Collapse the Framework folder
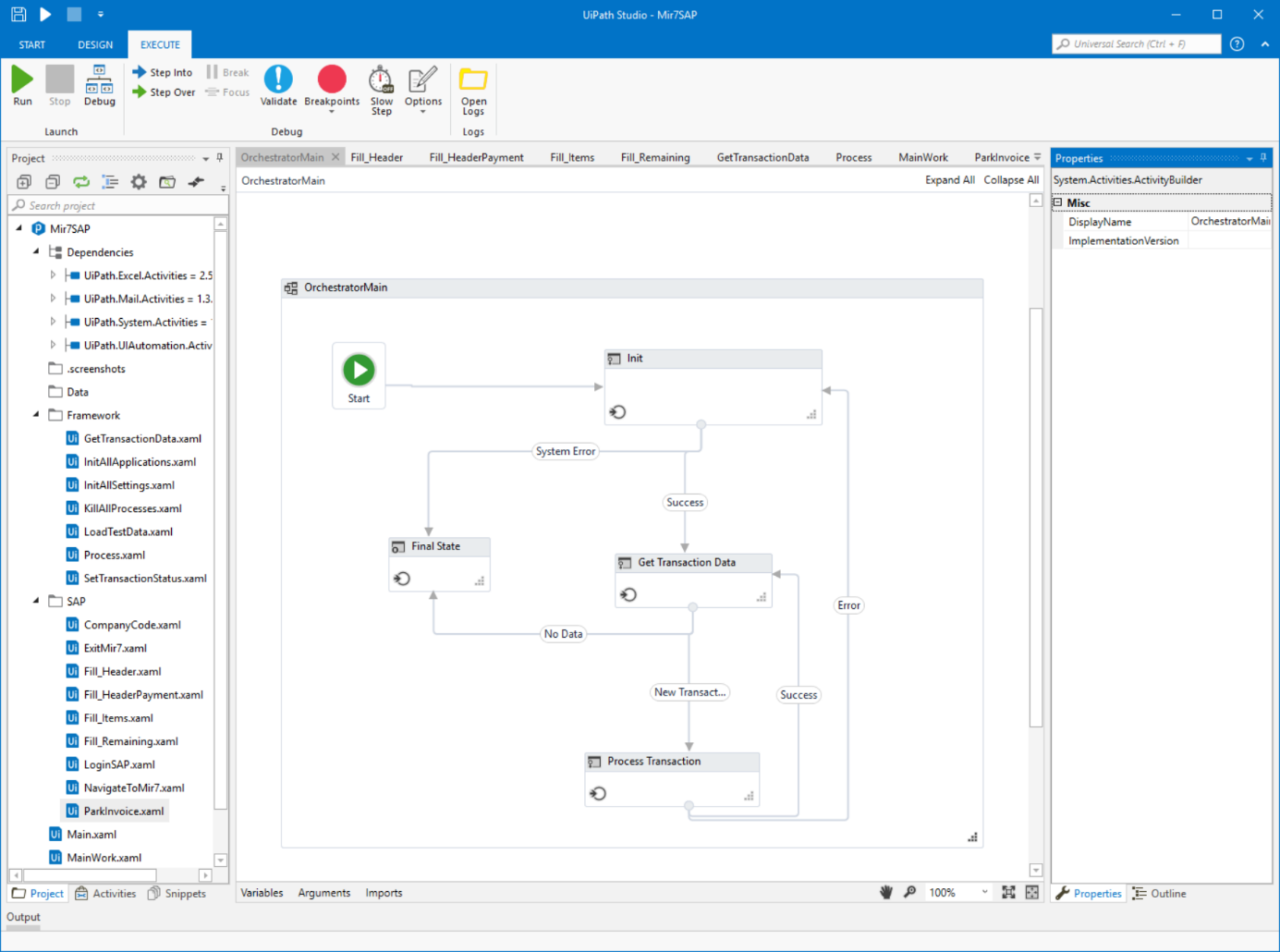Screen dimensions: 1280x952 pyautogui.click(x=36, y=415)
